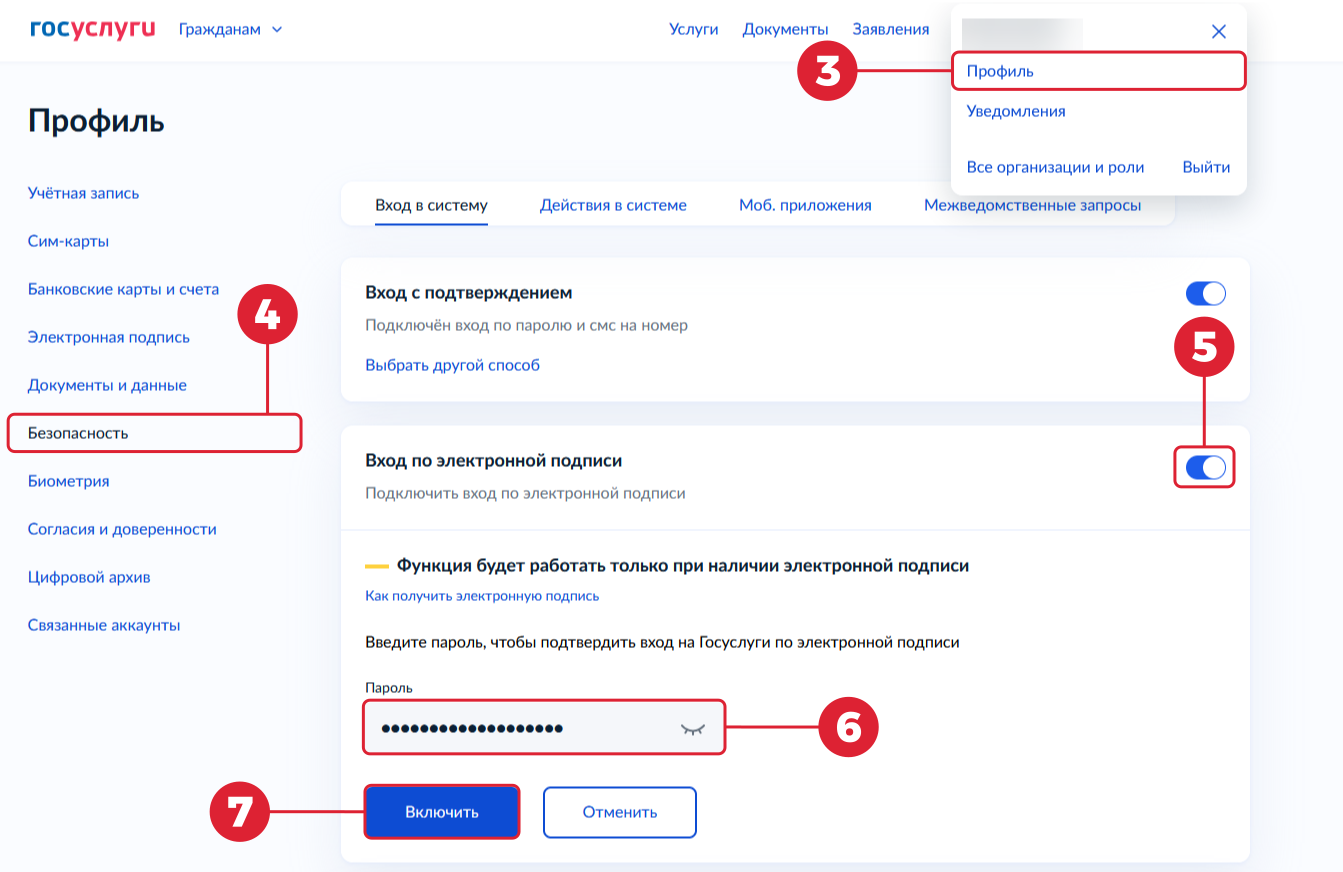Open Документы in the top navigation
This screenshot has height=872, width=1343.
click(x=785, y=29)
